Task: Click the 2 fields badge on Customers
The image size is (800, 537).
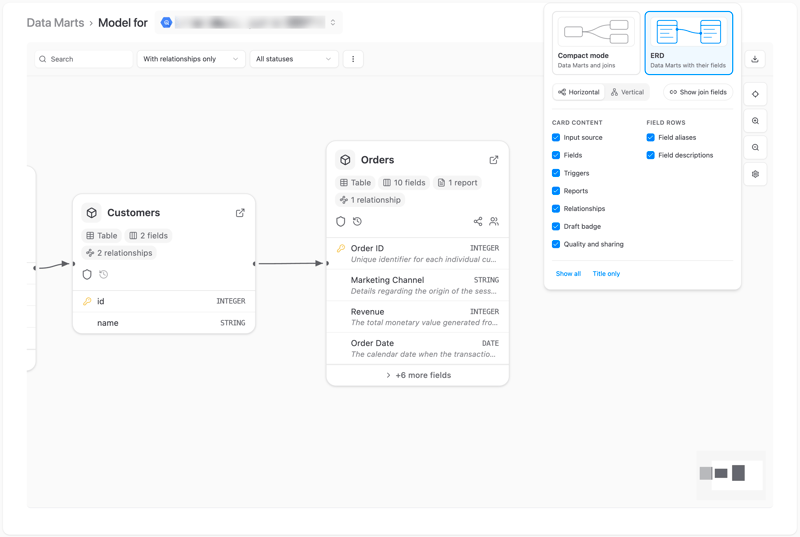Action: [x=148, y=236]
